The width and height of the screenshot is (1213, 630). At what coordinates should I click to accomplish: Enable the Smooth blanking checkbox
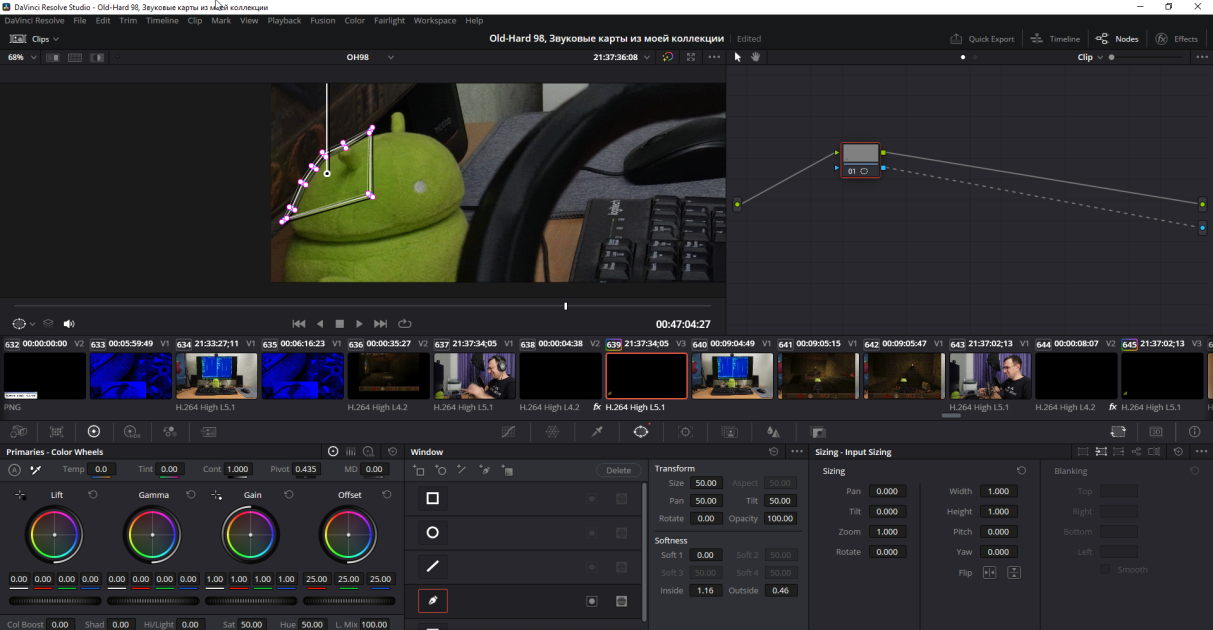(x=1105, y=570)
